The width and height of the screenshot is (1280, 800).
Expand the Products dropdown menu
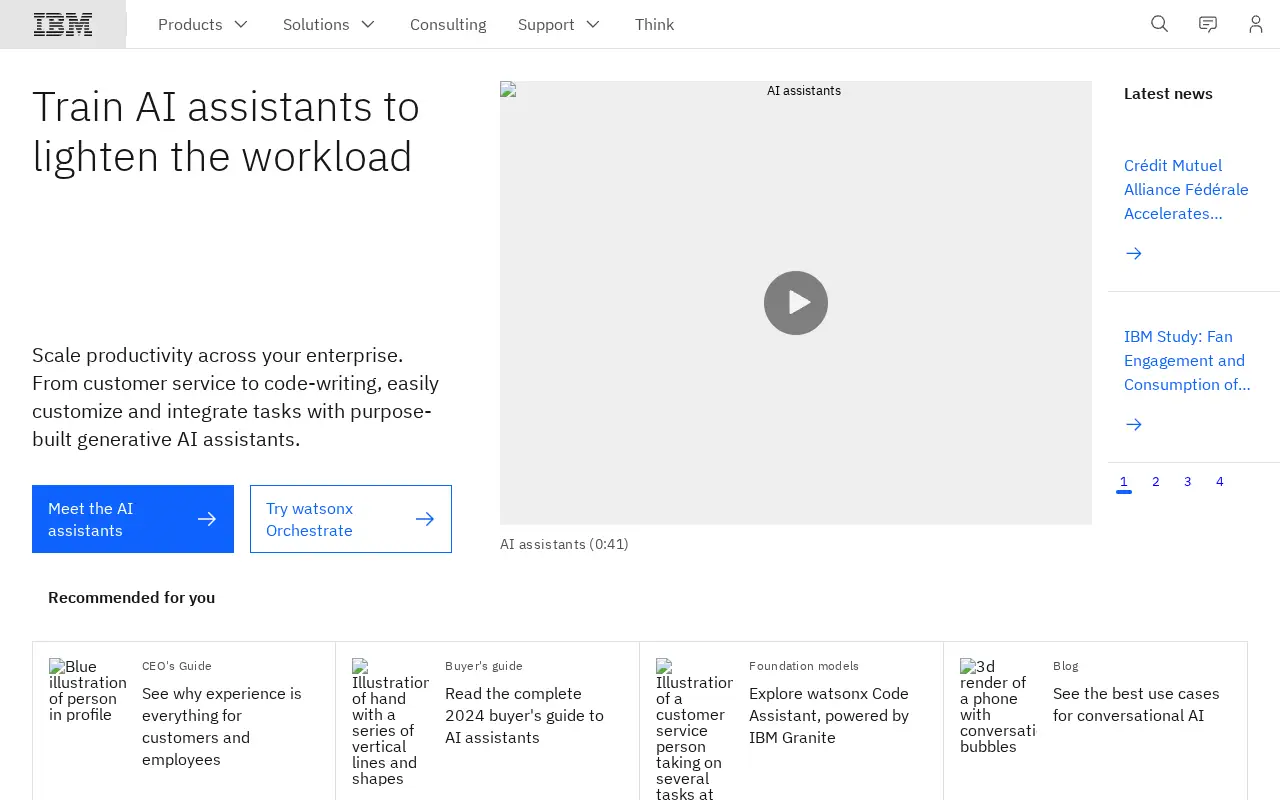point(203,24)
